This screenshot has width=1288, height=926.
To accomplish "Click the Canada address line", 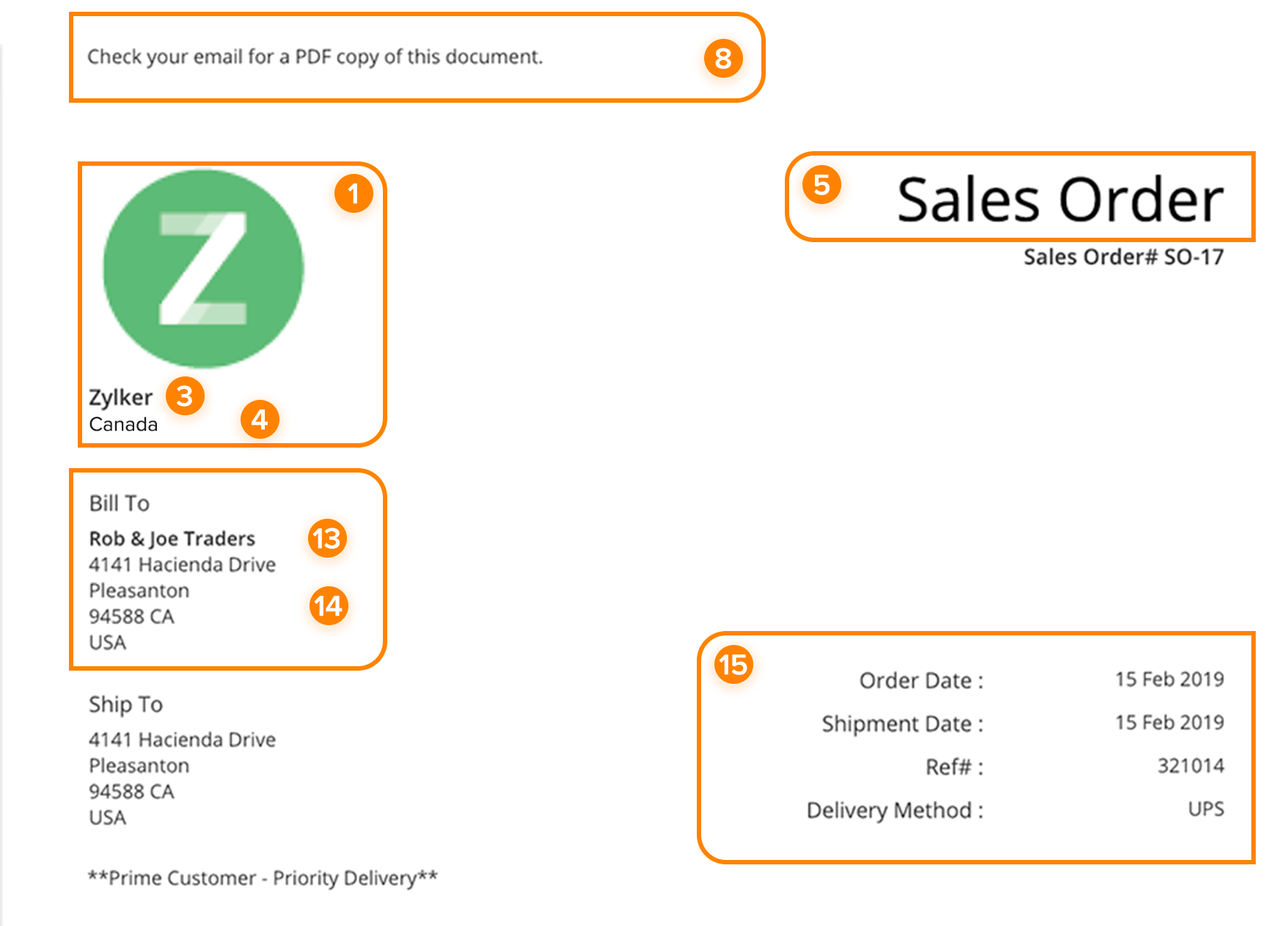I will [x=123, y=425].
